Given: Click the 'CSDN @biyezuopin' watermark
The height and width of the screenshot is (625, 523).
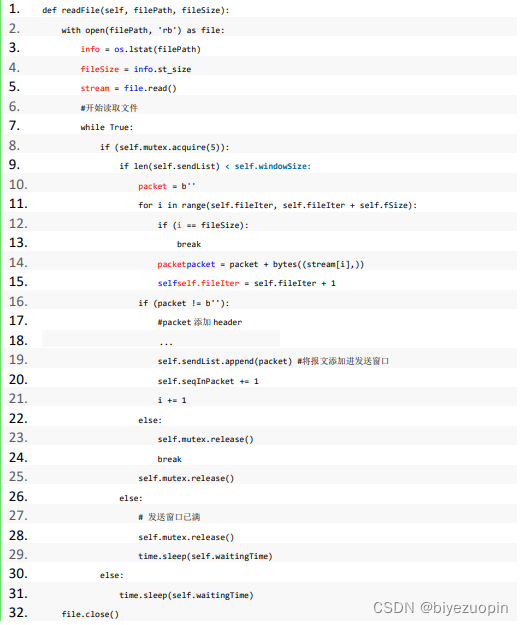Looking at the screenshot, I should (x=440, y=608).
